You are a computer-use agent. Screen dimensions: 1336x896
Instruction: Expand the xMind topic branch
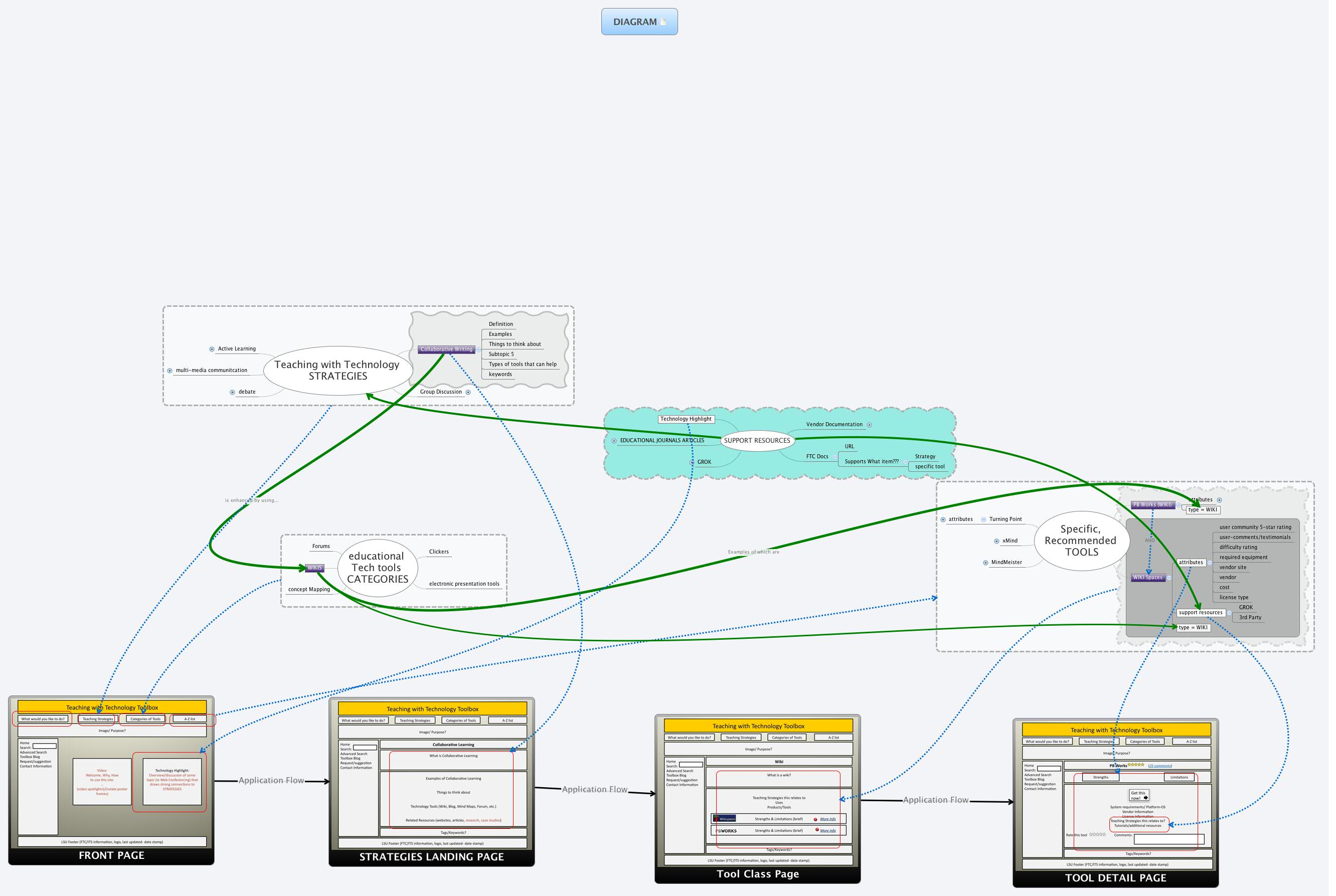click(x=997, y=542)
